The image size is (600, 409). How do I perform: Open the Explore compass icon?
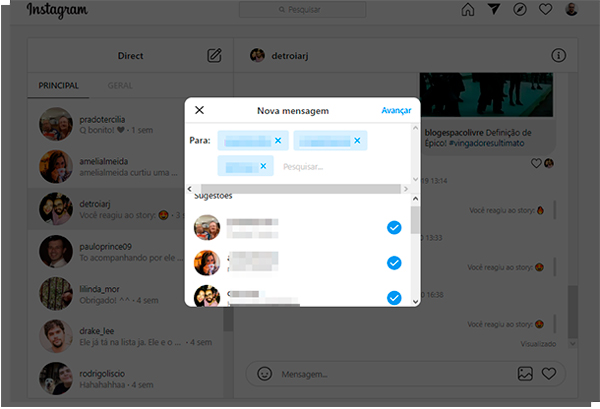(x=520, y=9)
